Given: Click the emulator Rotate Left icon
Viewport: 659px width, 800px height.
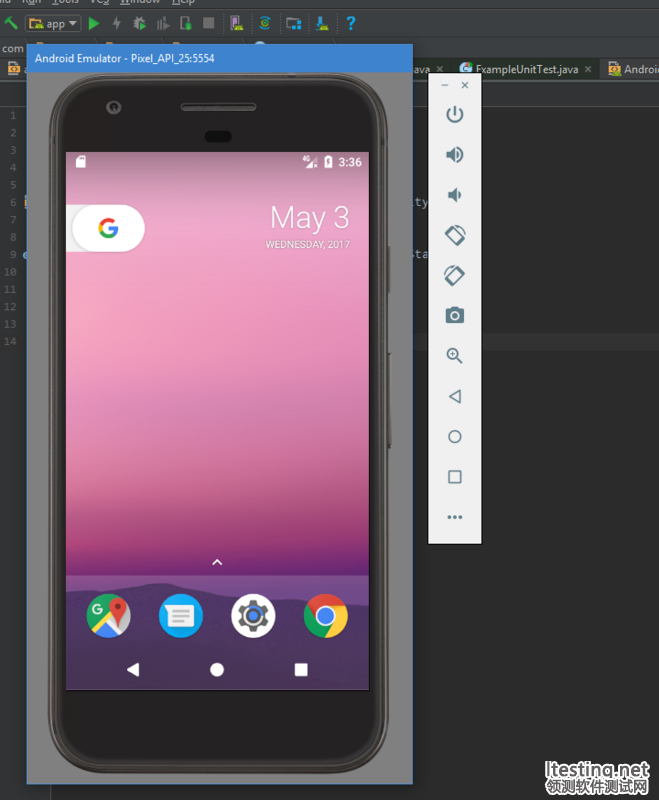Looking at the screenshot, I should [x=455, y=235].
